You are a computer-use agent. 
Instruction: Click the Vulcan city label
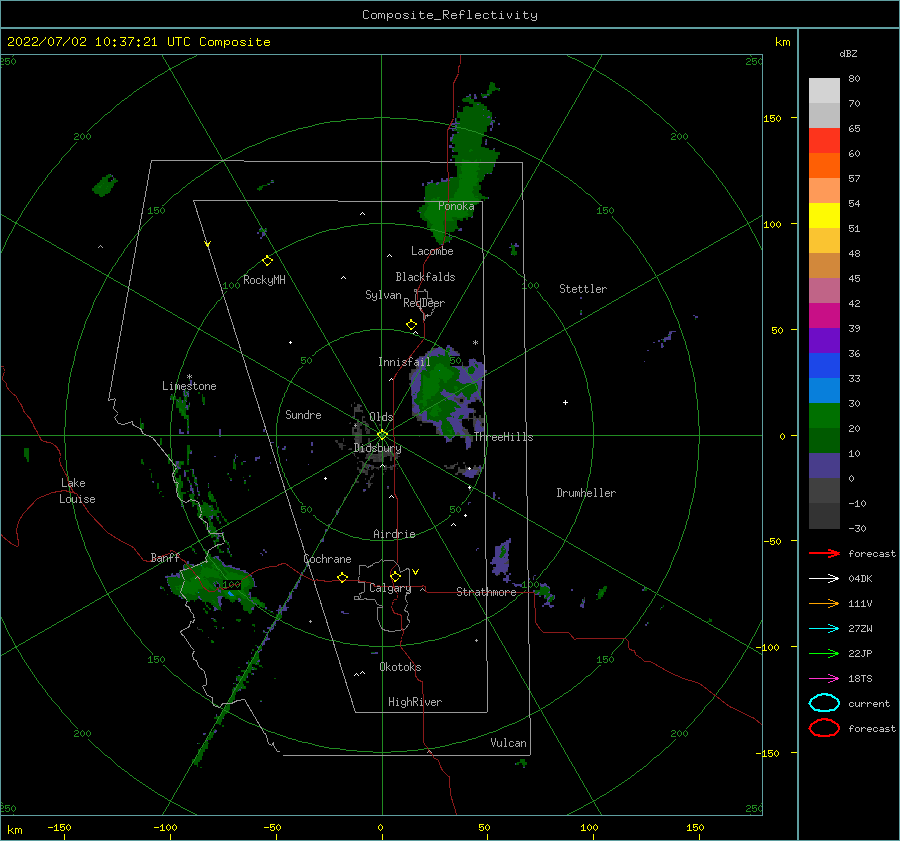[508, 743]
